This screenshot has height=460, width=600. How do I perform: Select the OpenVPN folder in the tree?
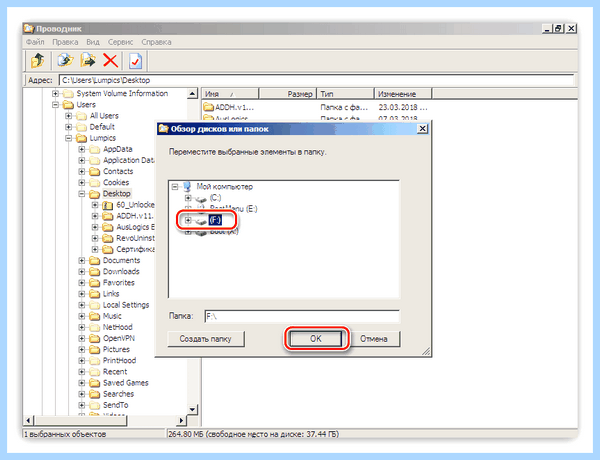pyautogui.click(x=119, y=338)
